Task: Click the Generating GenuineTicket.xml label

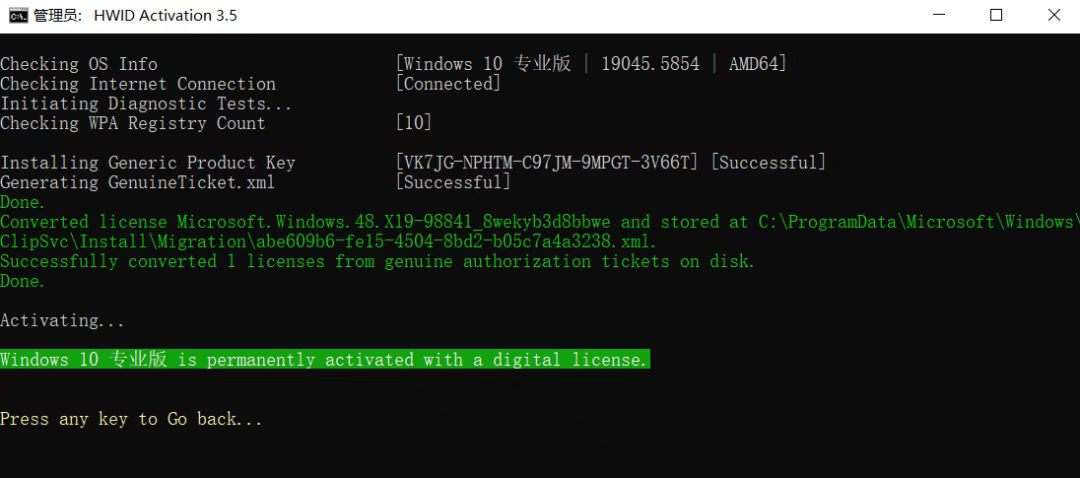Action: click(137, 182)
